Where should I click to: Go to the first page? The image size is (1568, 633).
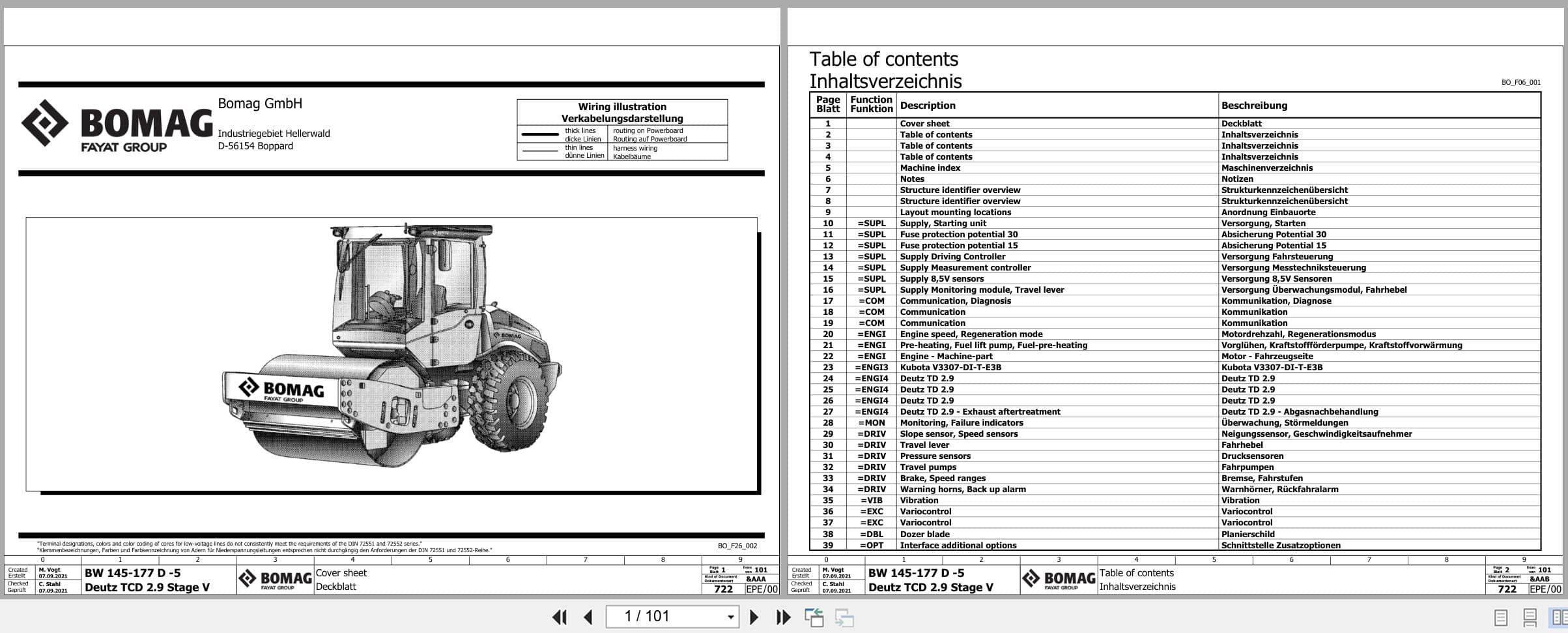click(x=559, y=617)
